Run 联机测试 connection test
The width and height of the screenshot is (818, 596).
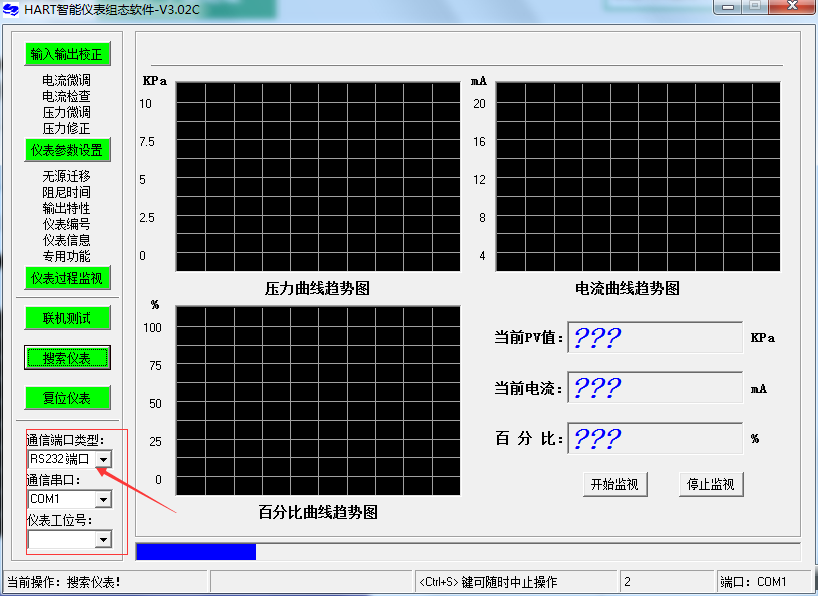67,318
